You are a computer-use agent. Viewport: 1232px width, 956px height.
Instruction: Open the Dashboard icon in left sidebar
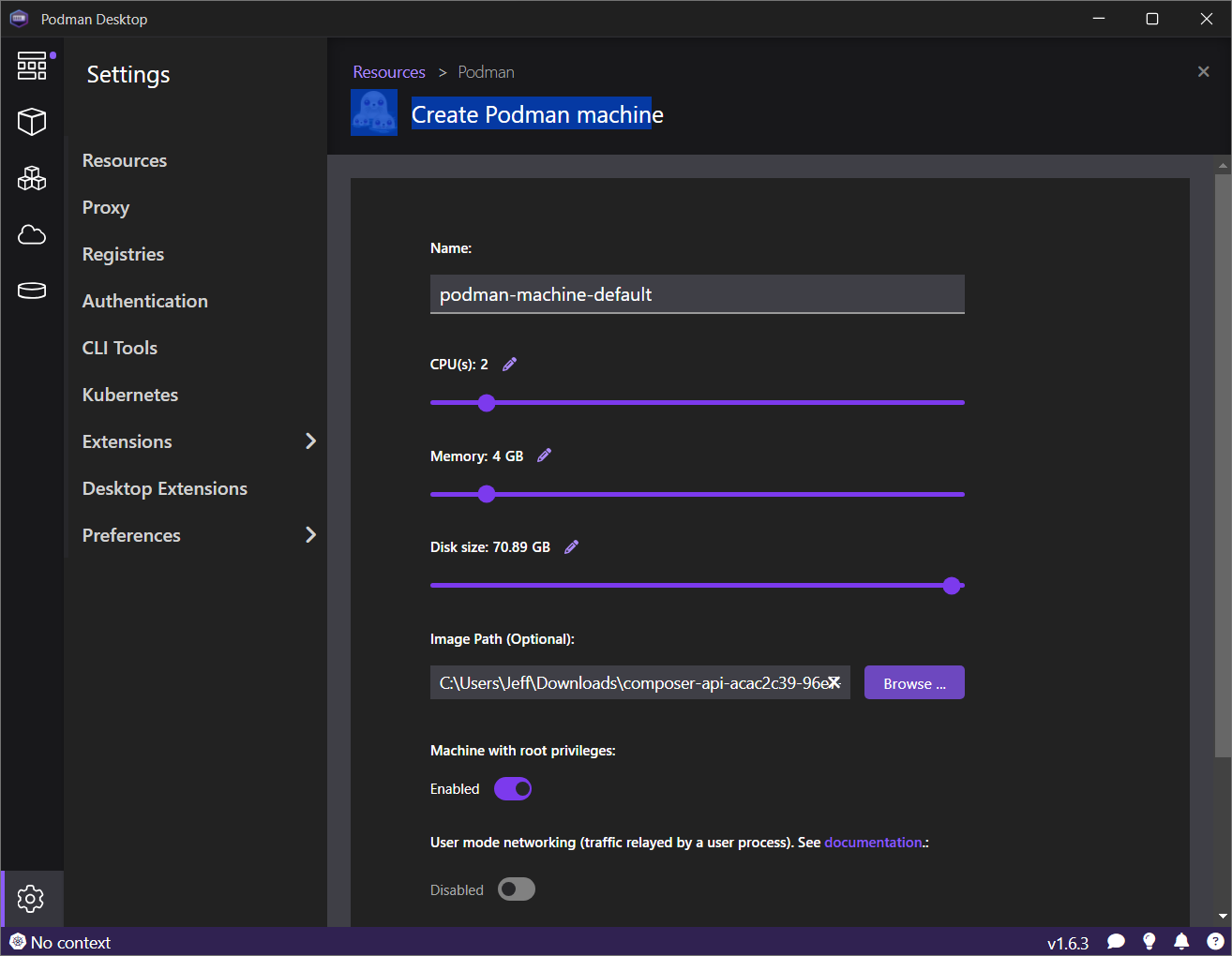tap(32, 66)
